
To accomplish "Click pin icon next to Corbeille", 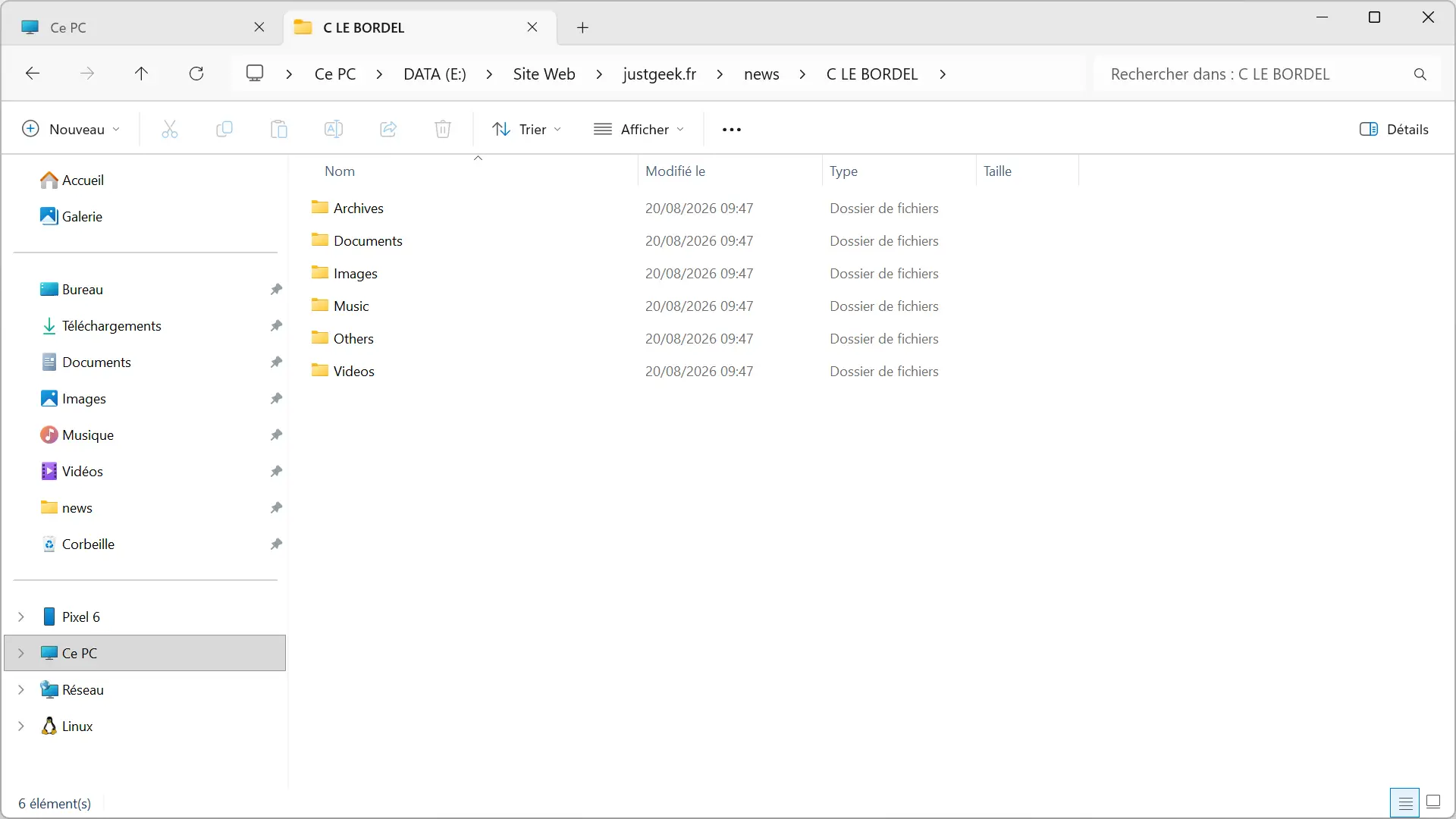I will [x=276, y=544].
